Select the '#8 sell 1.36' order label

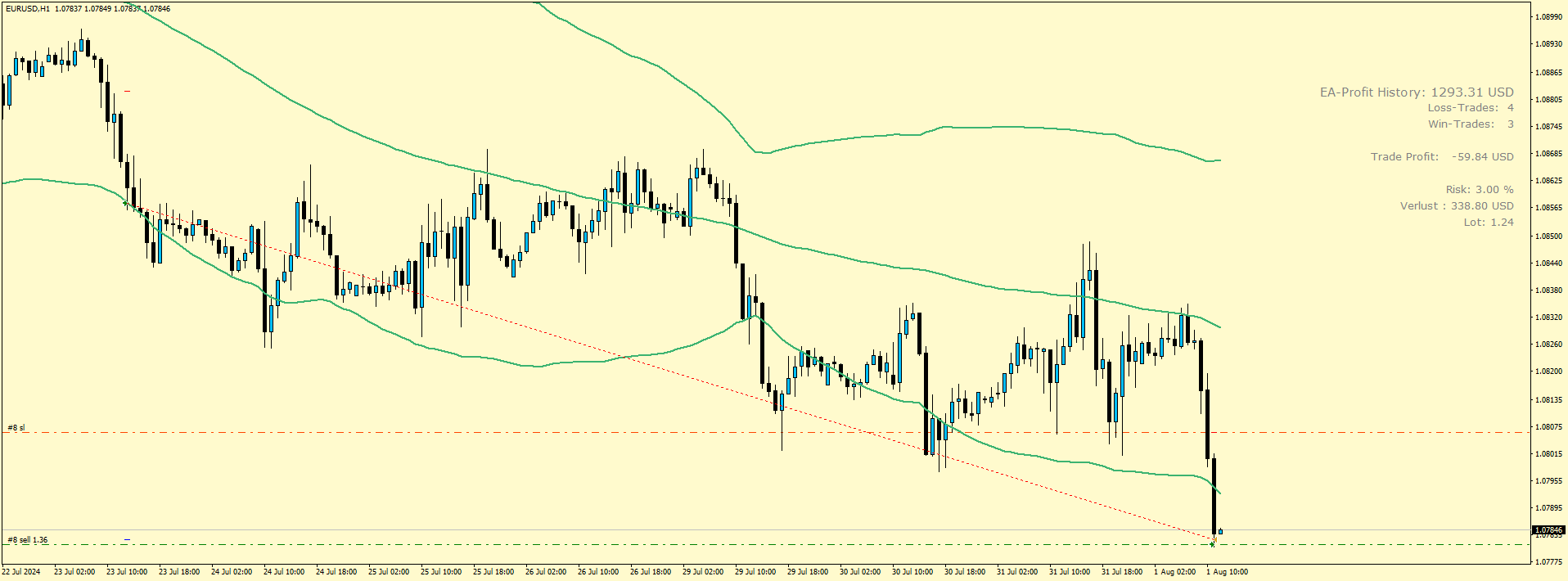pos(28,539)
